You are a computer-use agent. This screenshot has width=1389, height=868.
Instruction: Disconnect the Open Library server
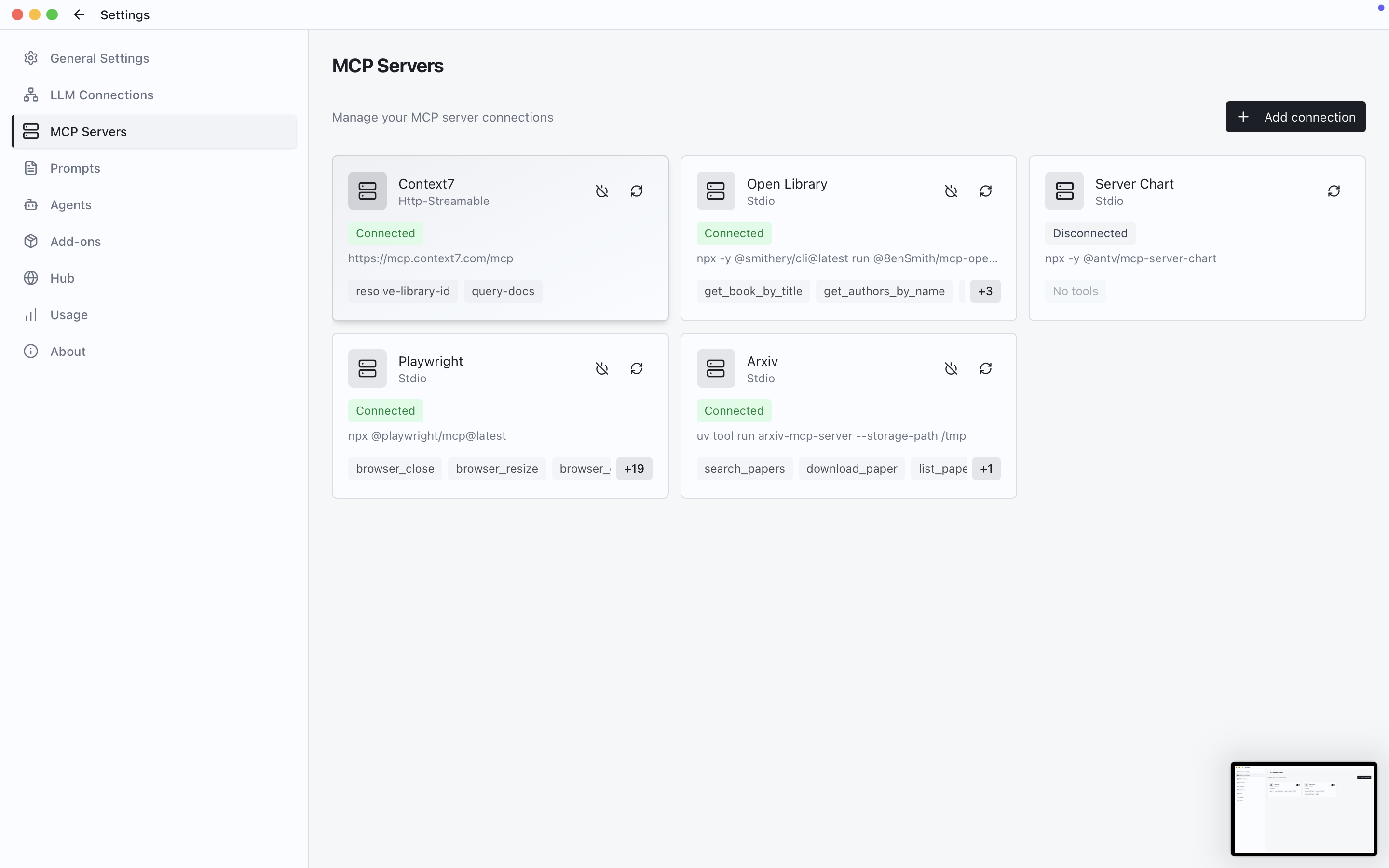point(951,191)
